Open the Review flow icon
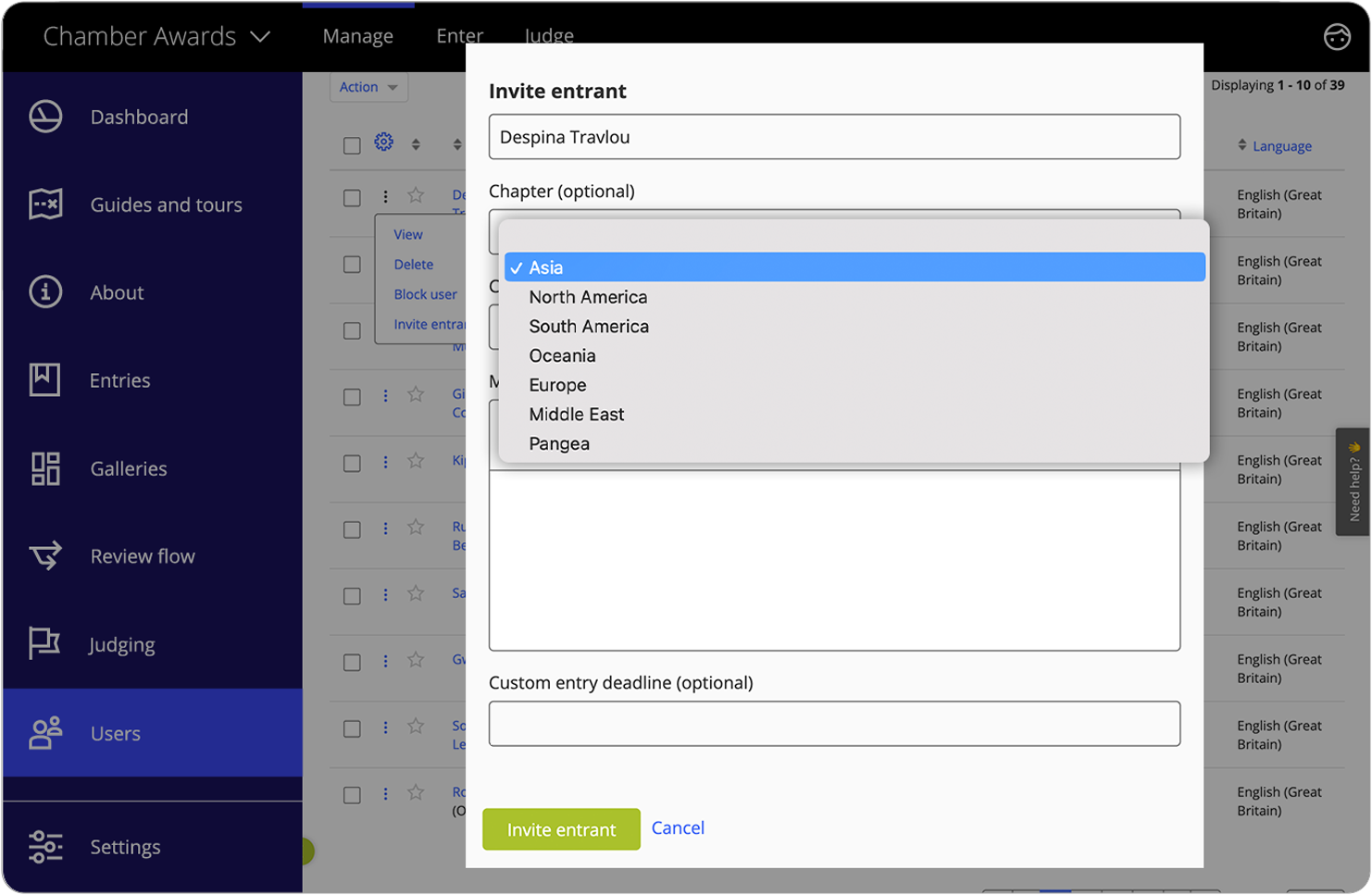 [45, 555]
